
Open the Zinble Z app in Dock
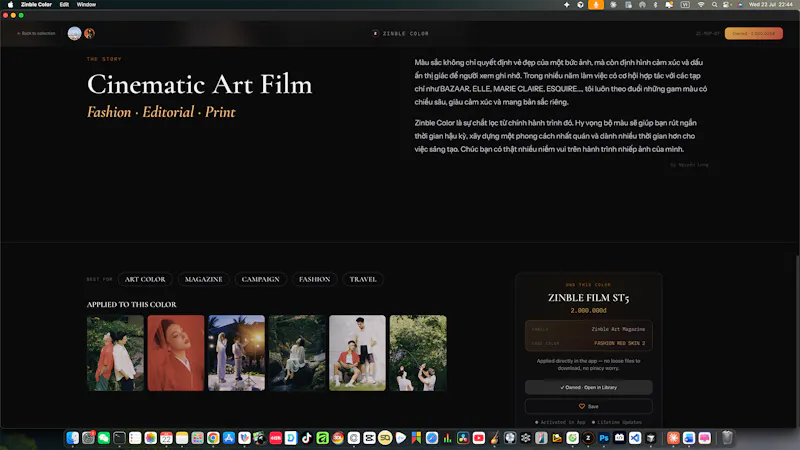(x=588, y=438)
